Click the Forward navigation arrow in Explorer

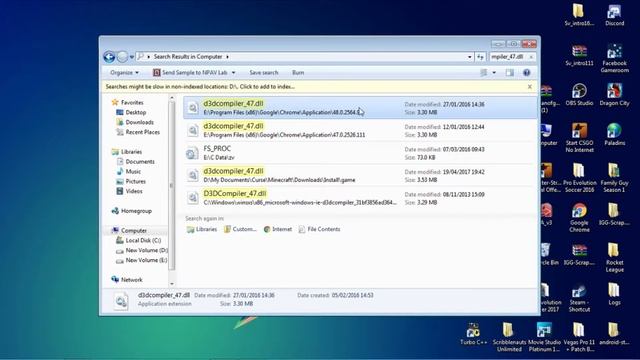click(122, 57)
